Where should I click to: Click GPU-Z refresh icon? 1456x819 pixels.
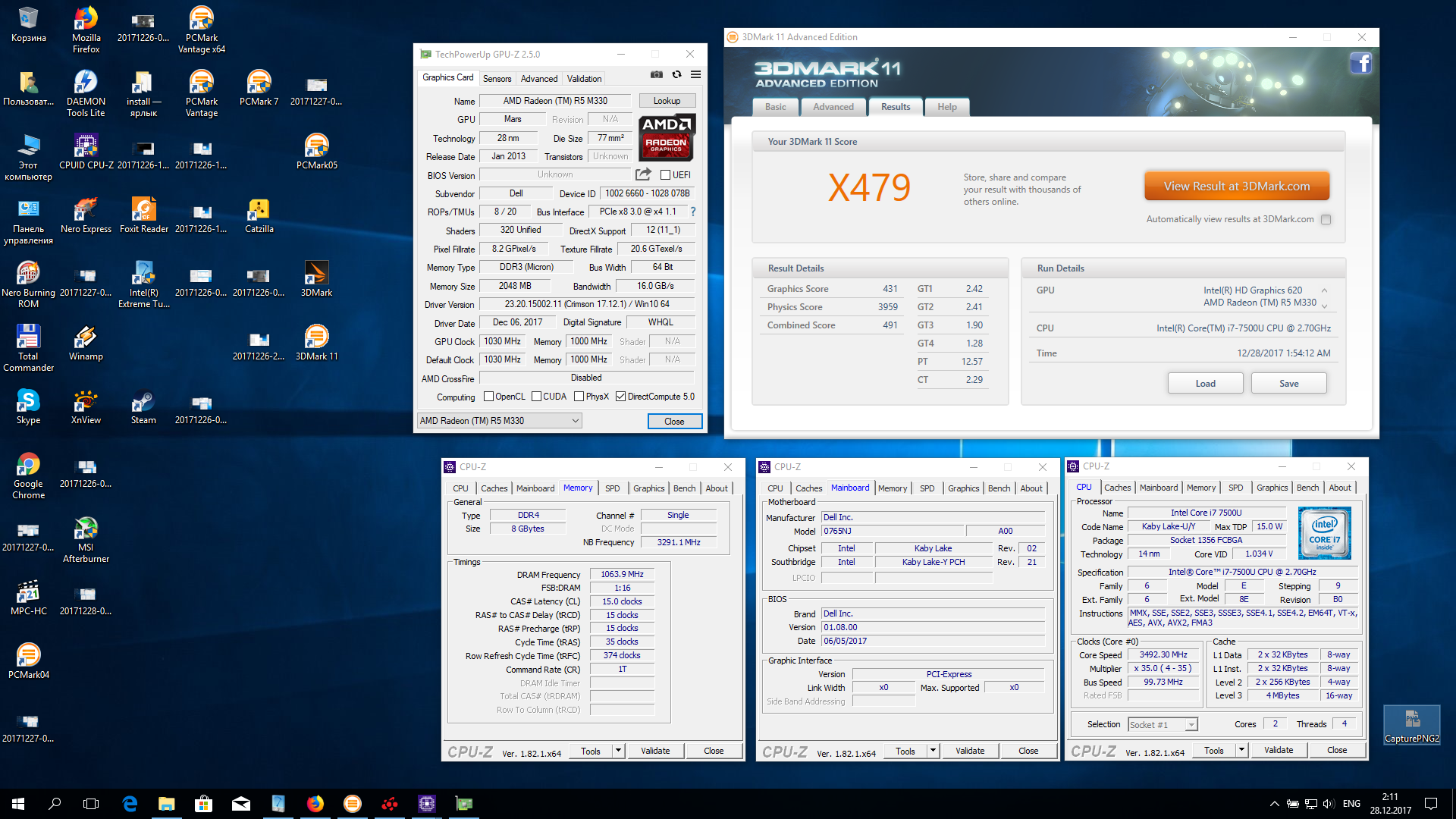676,75
